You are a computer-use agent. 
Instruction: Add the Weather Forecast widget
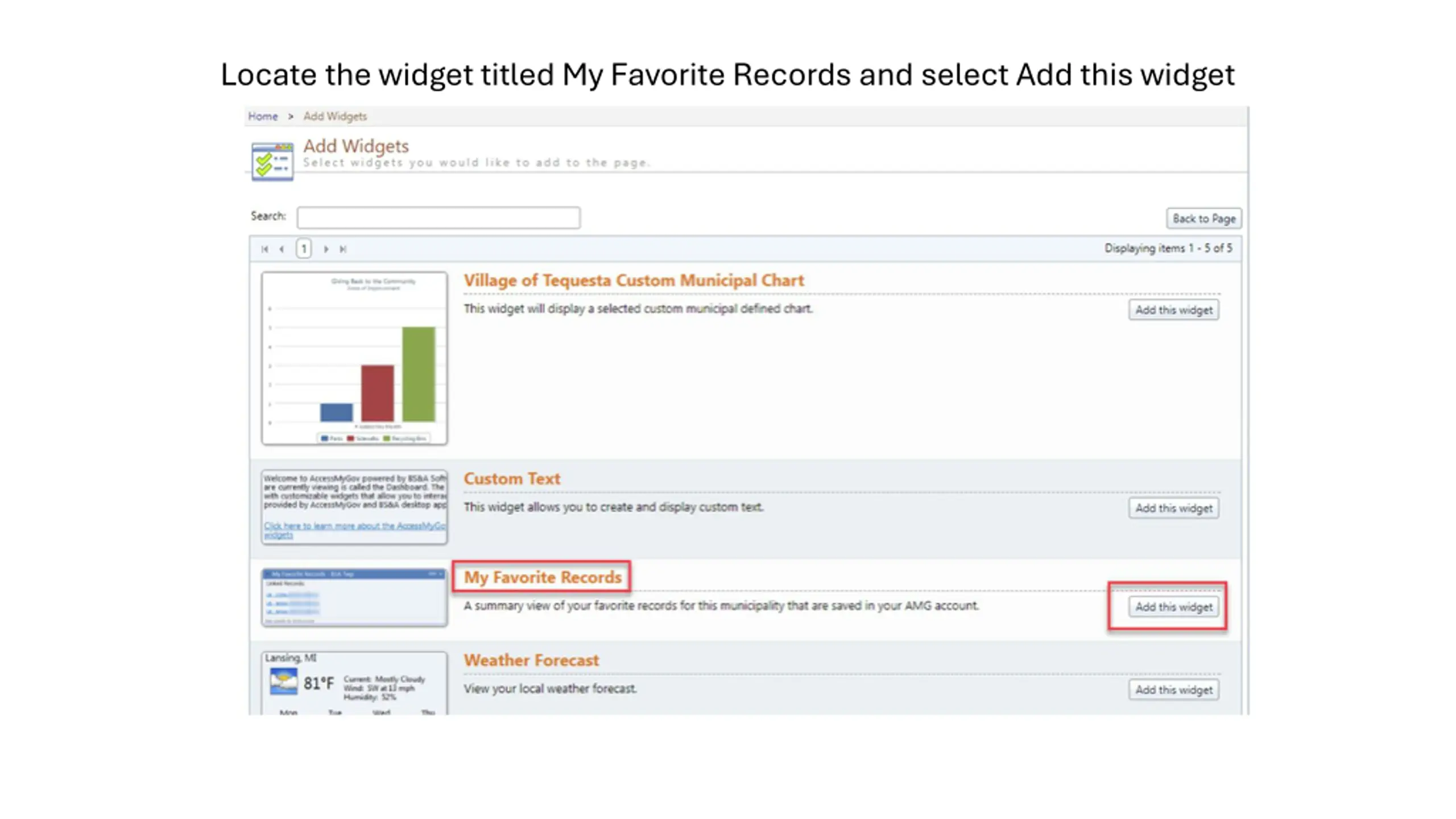(1174, 690)
